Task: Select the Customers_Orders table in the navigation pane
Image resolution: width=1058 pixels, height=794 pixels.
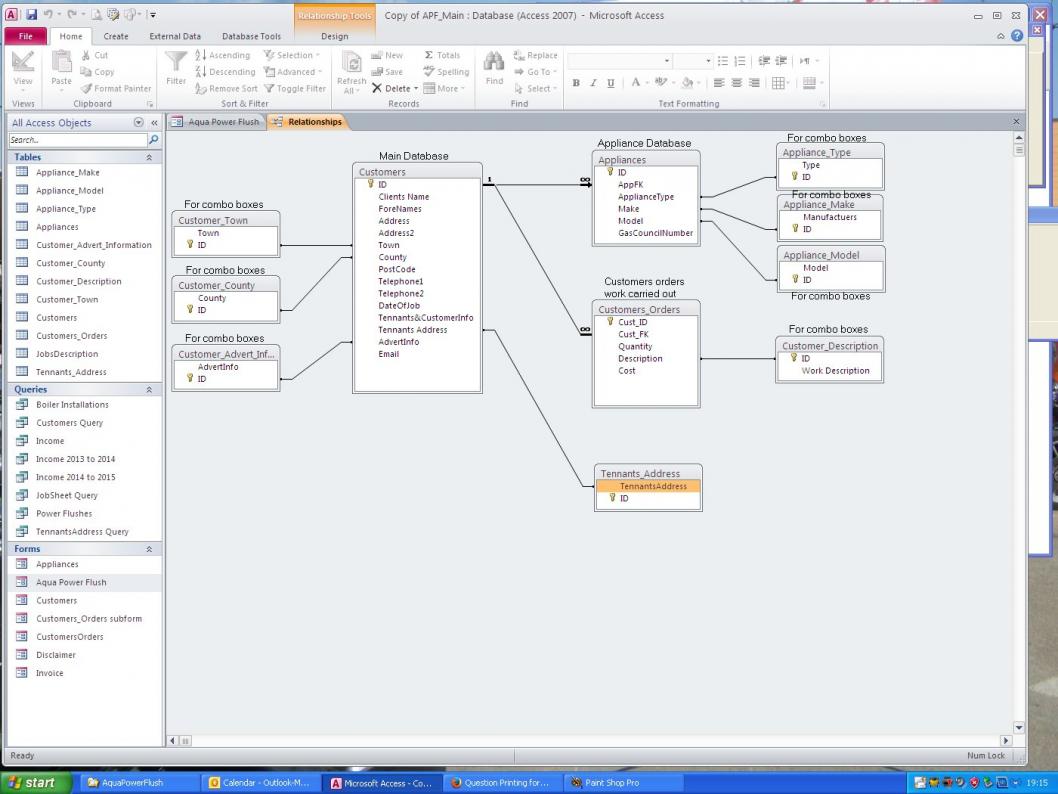Action: 72,335
